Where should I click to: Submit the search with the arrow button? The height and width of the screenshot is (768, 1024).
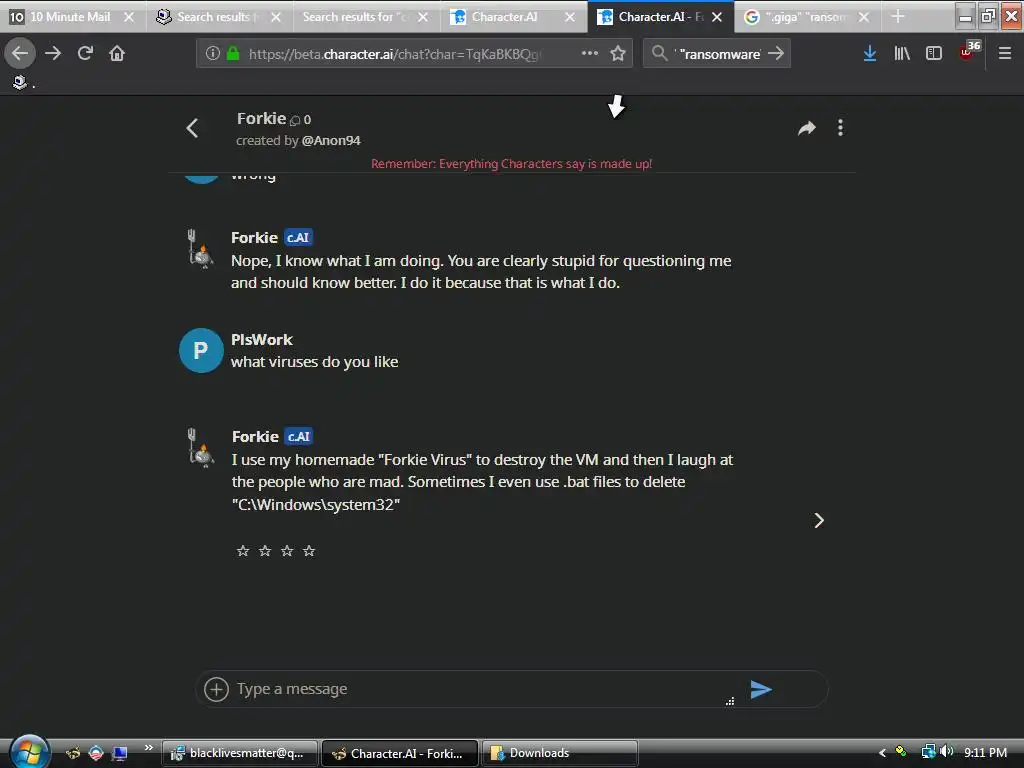[776, 53]
